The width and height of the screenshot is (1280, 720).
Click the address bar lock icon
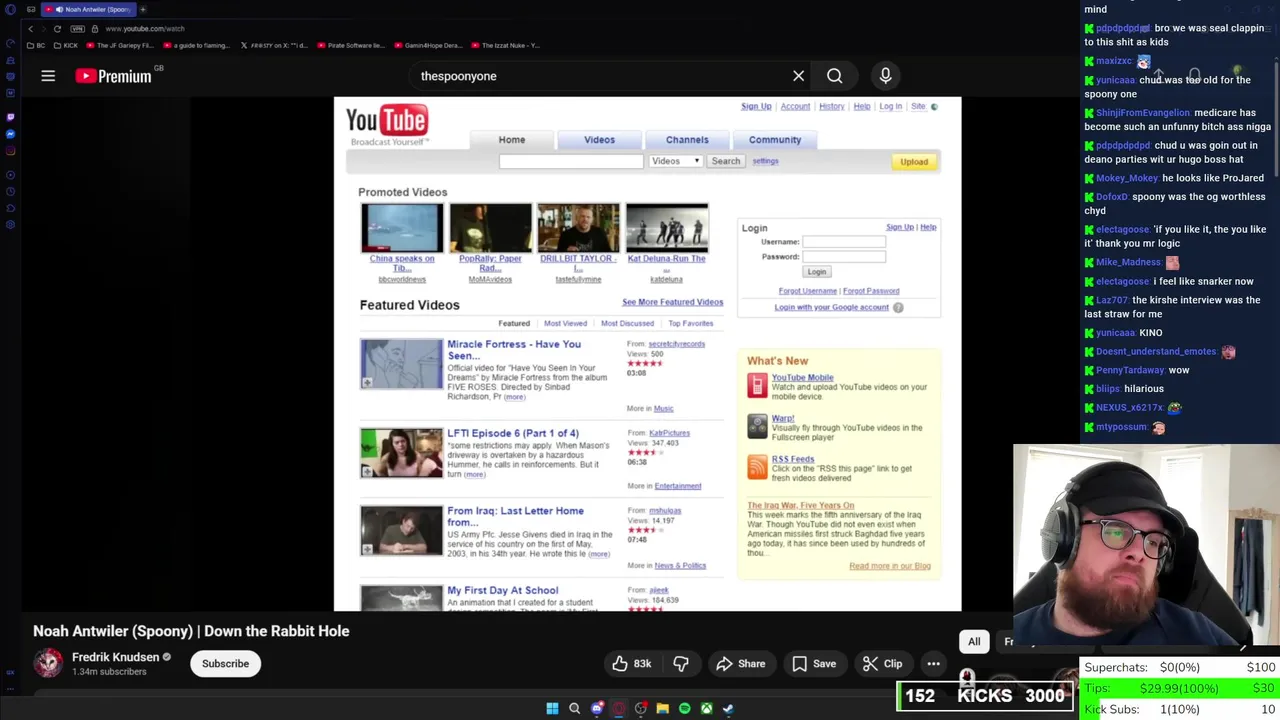tap(95, 29)
